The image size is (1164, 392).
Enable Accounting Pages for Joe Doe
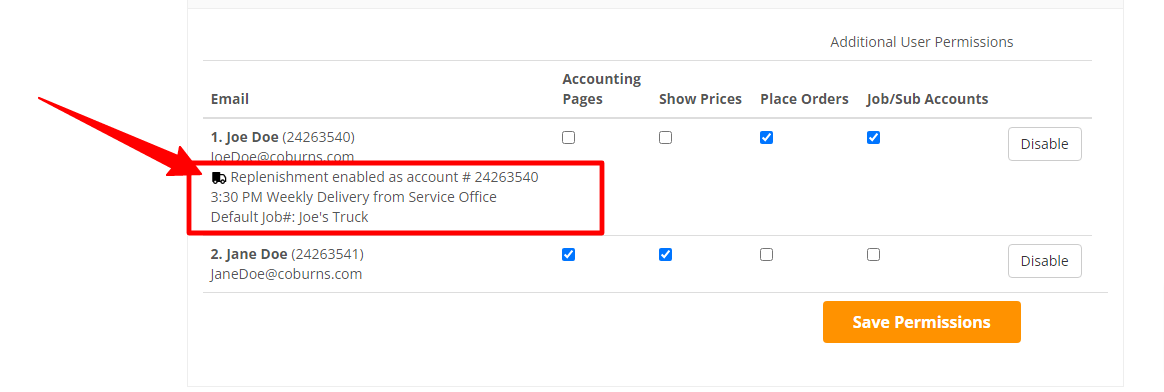click(x=569, y=137)
